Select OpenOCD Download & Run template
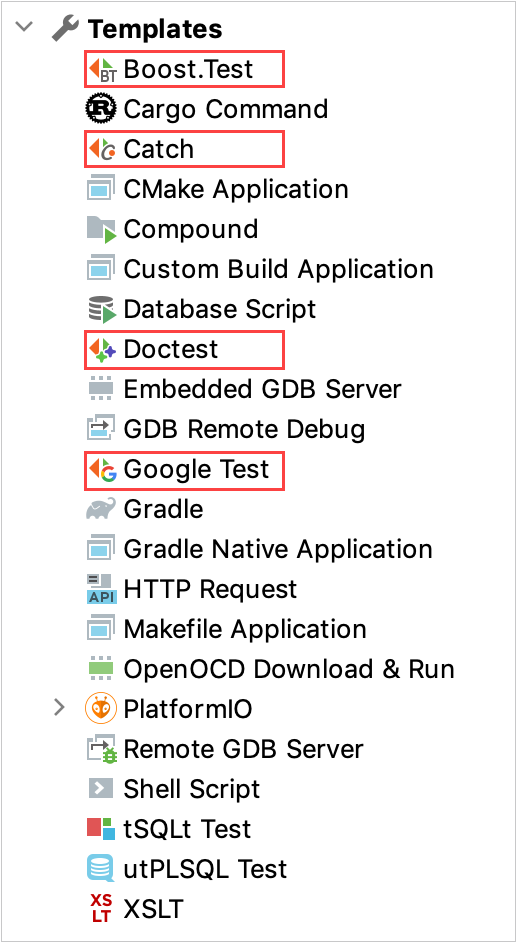This screenshot has width=516, height=942. [x=270, y=669]
